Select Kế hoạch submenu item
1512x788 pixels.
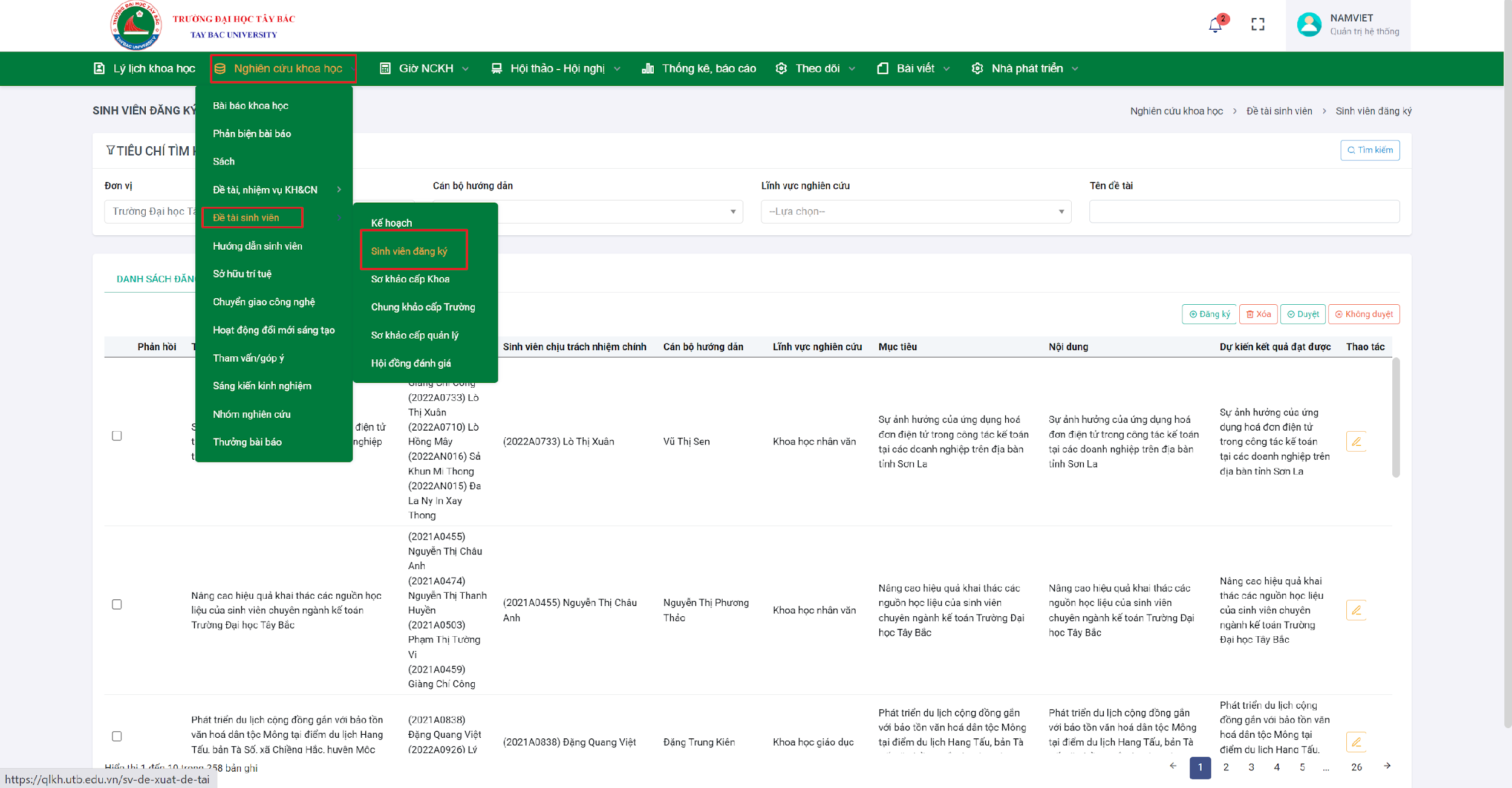(391, 223)
